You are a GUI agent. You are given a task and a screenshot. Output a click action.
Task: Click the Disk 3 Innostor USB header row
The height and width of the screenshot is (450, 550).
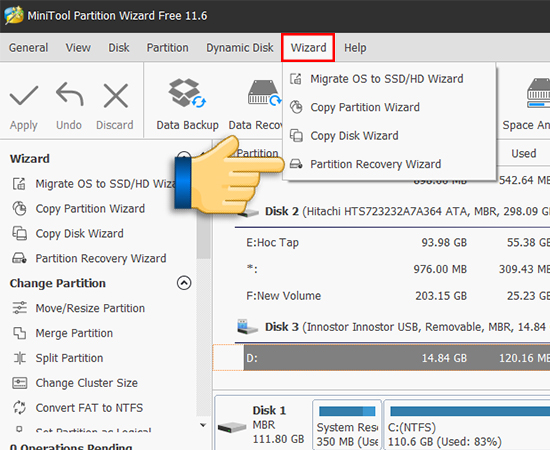click(392, 327)
